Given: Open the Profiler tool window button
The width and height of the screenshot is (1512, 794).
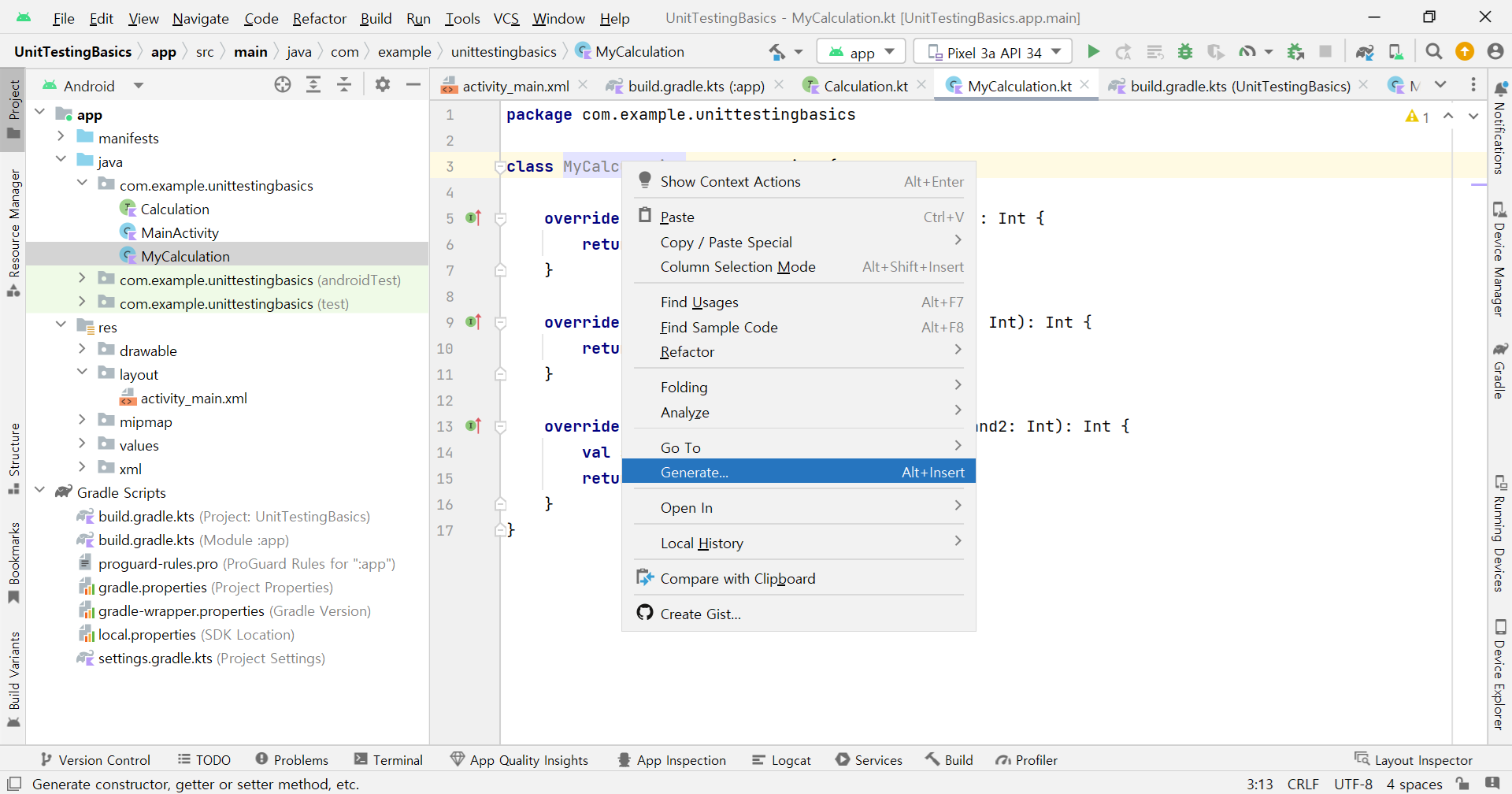Looking at the screenshot, I should [1027, 759].
